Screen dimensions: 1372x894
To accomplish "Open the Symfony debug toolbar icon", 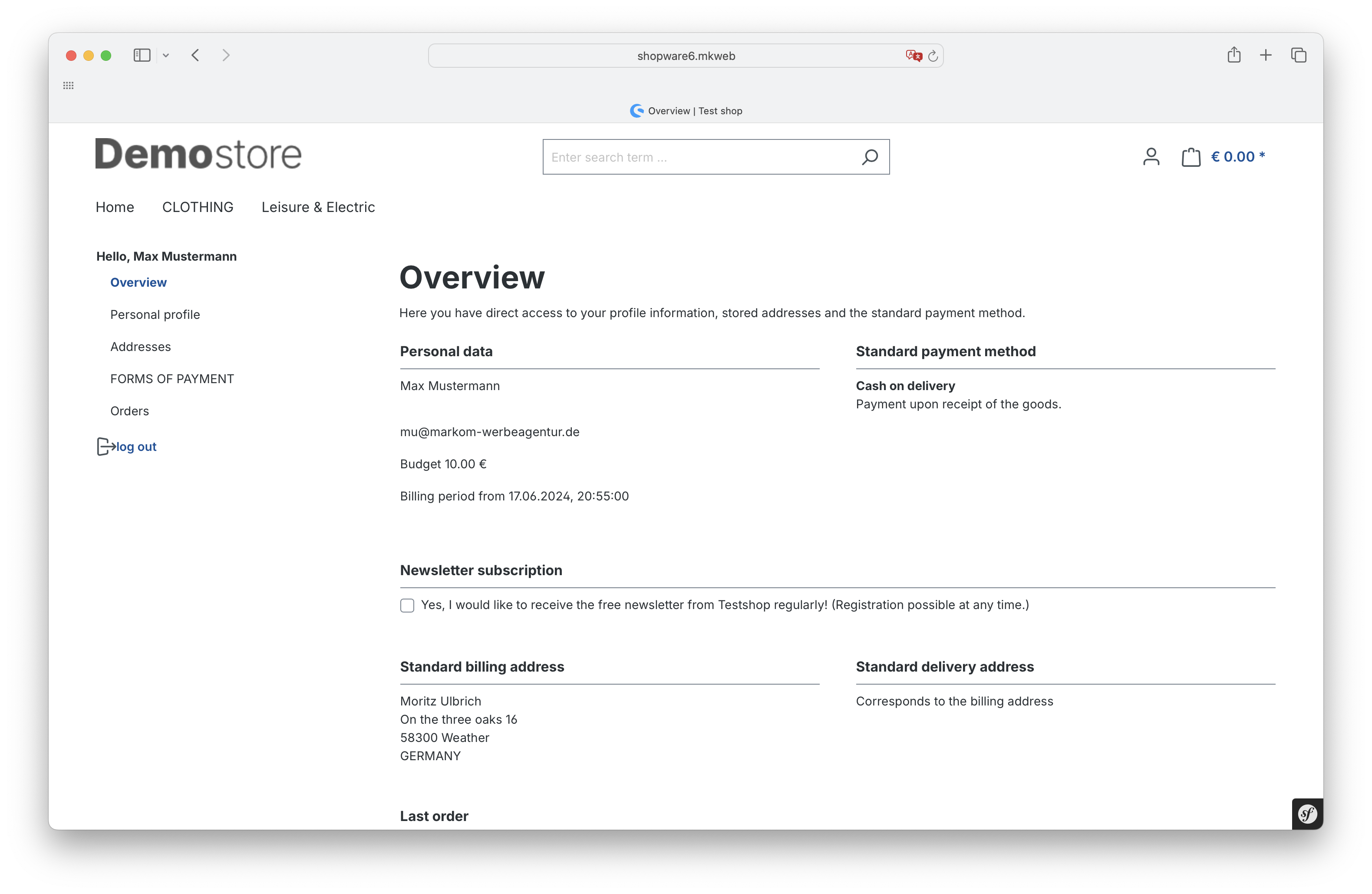I will (1307, 814).
